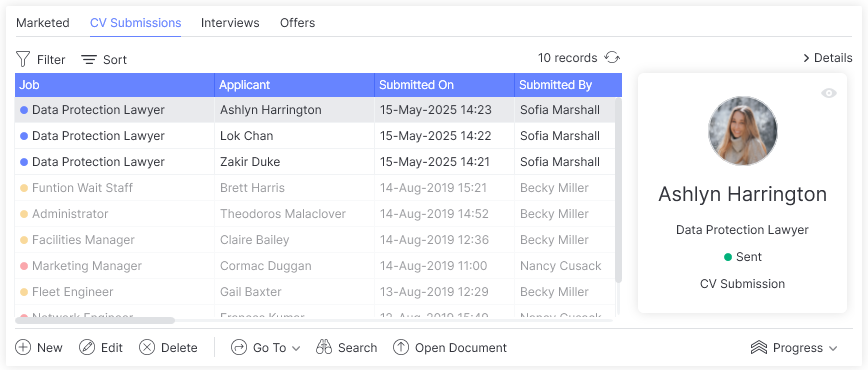
Task: Refresh records with the circular arrows icon
Action: [x=612, y=58]
